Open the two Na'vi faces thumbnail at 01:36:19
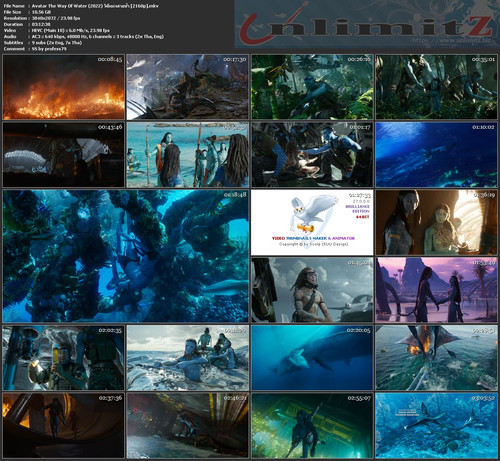The image size is (500, 461). [x=436, y=222]
